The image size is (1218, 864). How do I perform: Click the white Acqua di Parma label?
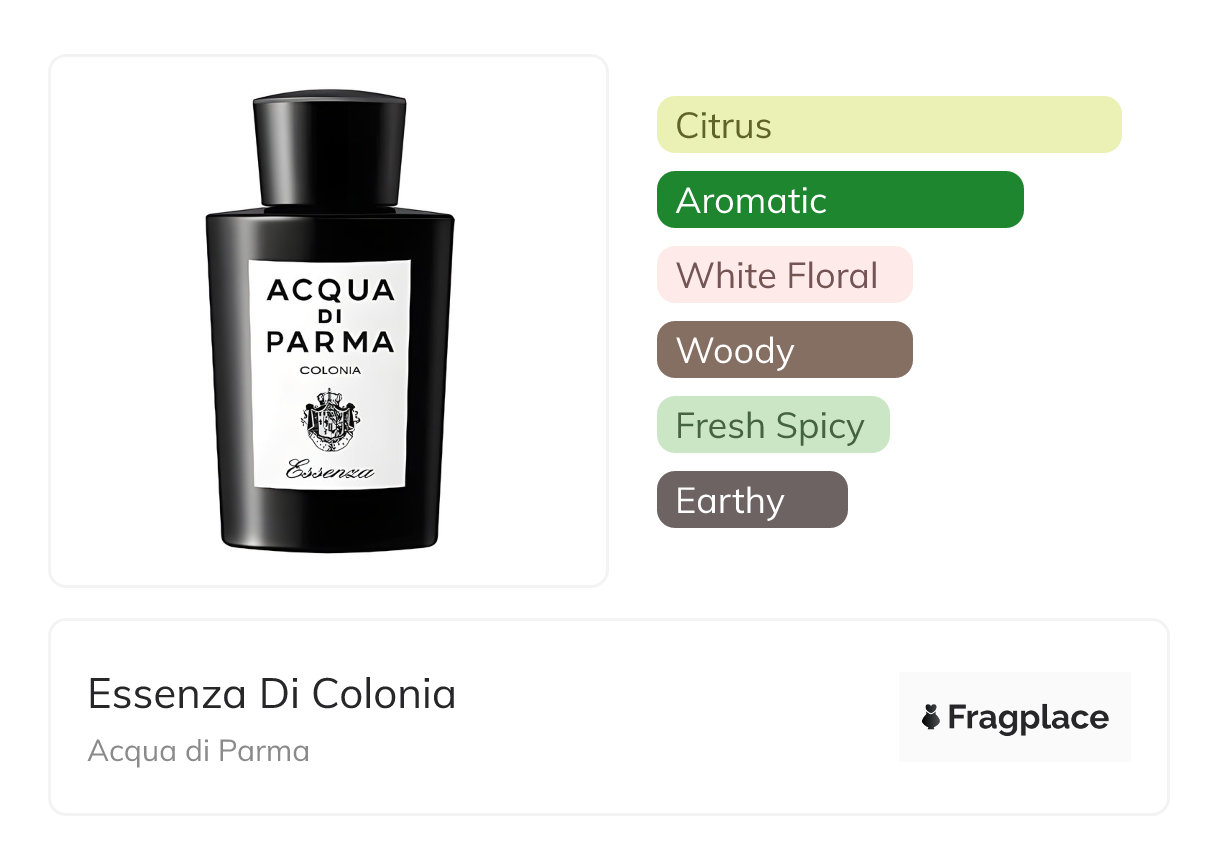coord(330,375)
